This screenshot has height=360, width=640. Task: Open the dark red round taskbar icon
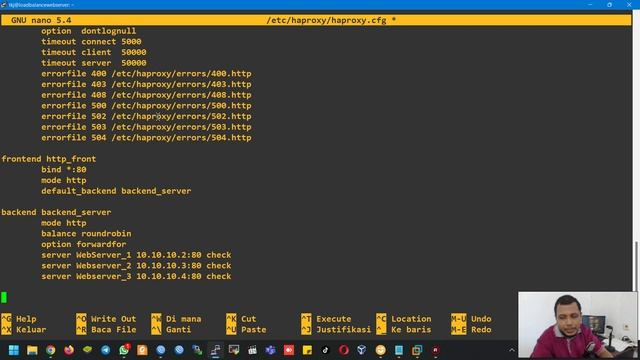point(436,350)
